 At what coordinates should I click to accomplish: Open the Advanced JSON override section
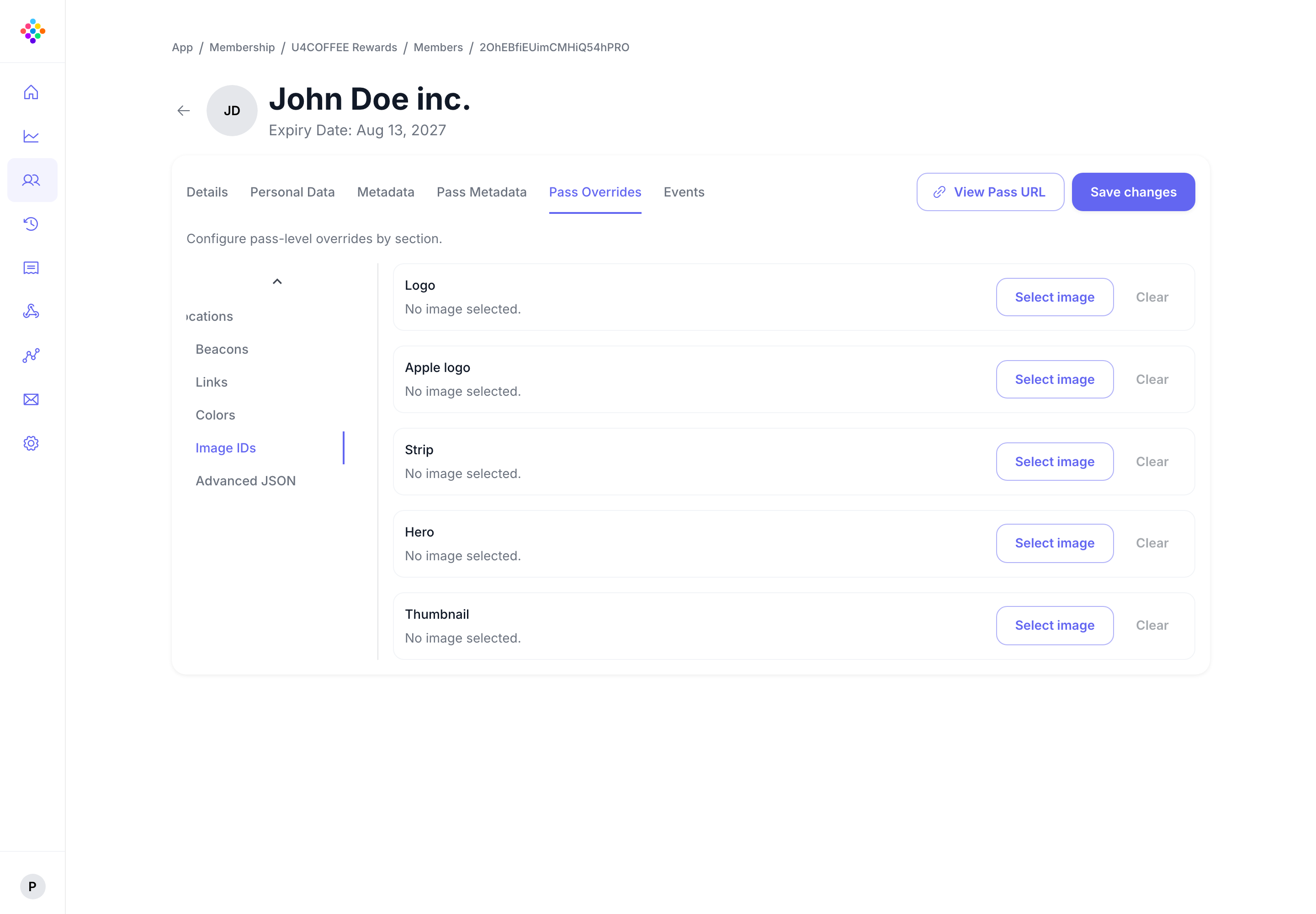pos(246,481)
